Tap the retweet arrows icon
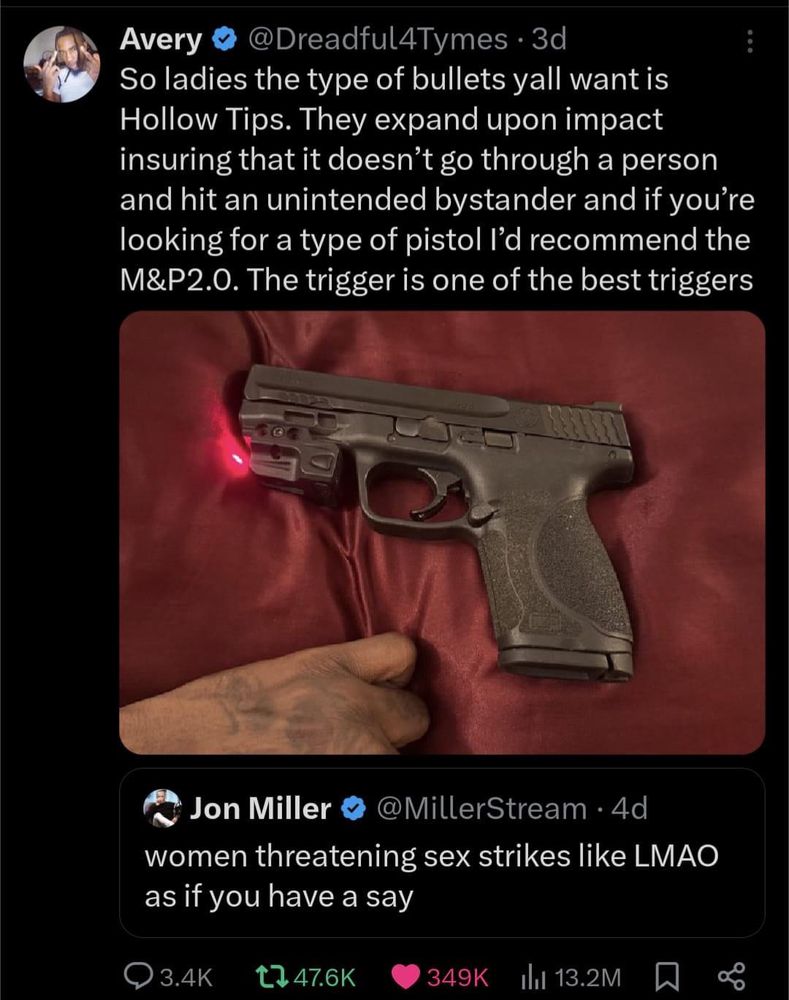The width and height of the screenshot is (789, 1000). [267, 976]
